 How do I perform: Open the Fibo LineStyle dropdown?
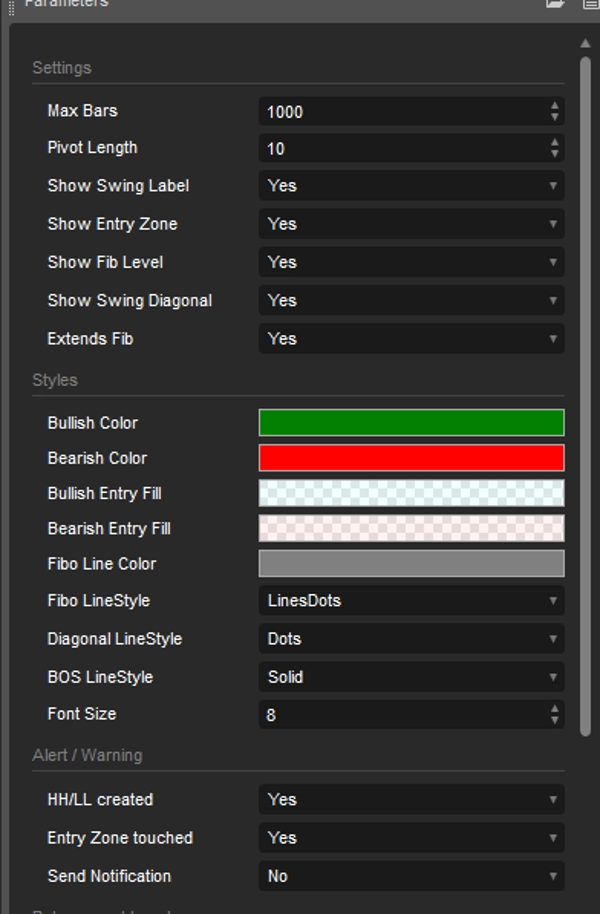pyautogui.click(x=412, y=600)
